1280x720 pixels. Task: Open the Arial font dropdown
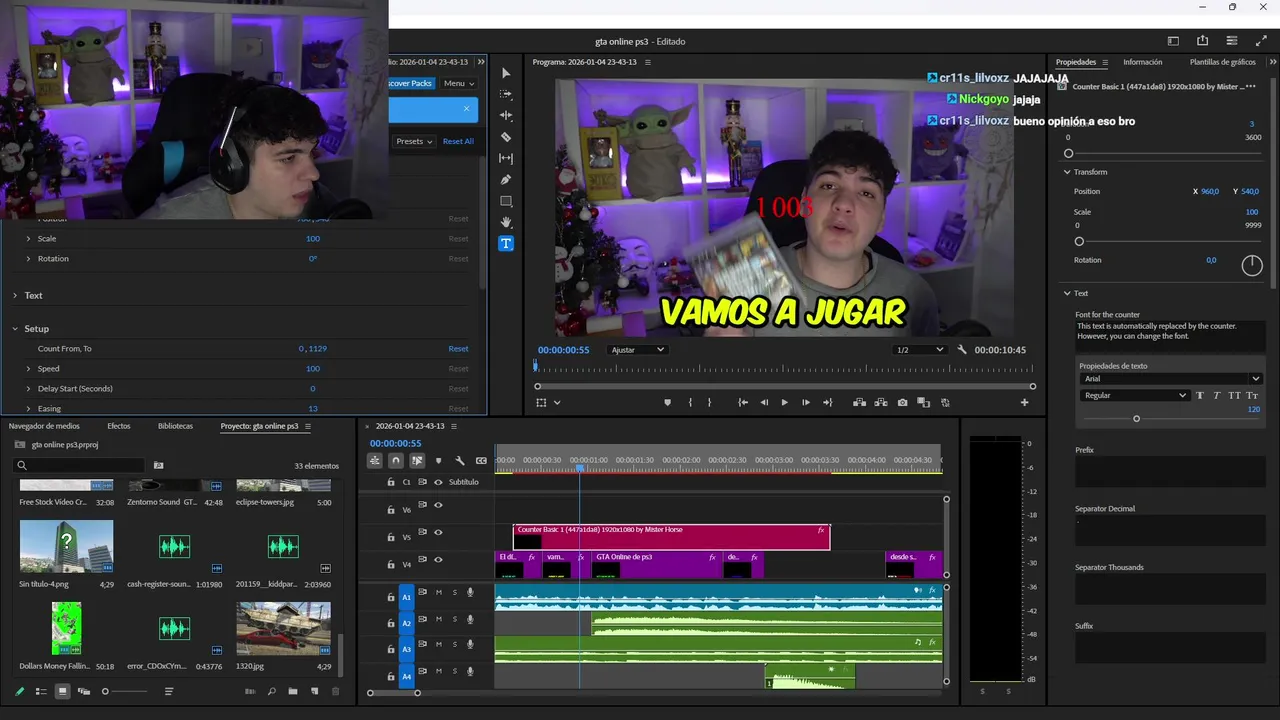(x=1171, y=379)
